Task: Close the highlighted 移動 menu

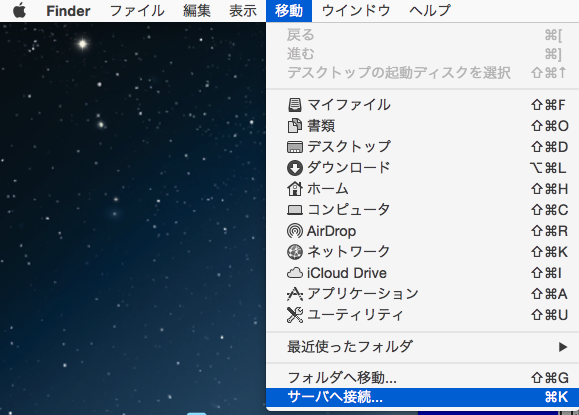Action: [289, 11]
